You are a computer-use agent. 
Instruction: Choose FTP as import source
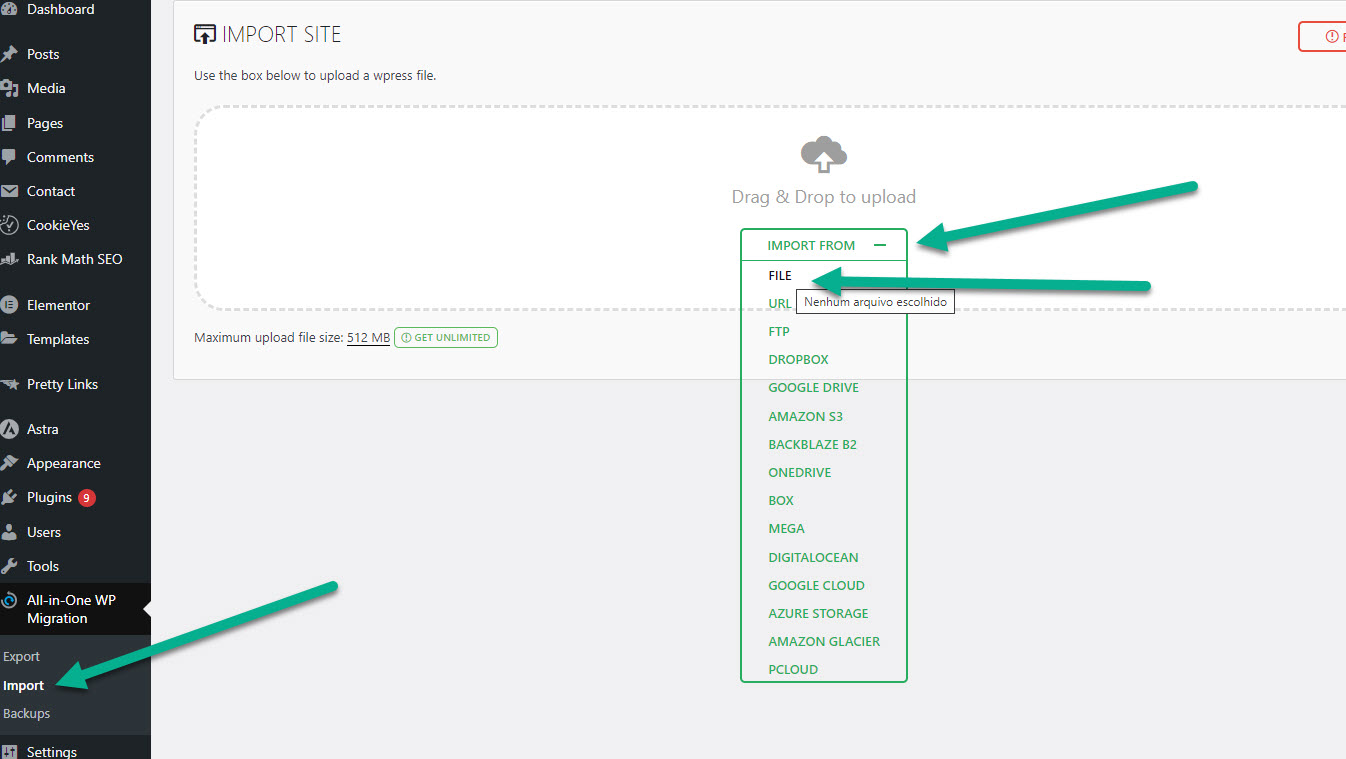tap(779, 331)
